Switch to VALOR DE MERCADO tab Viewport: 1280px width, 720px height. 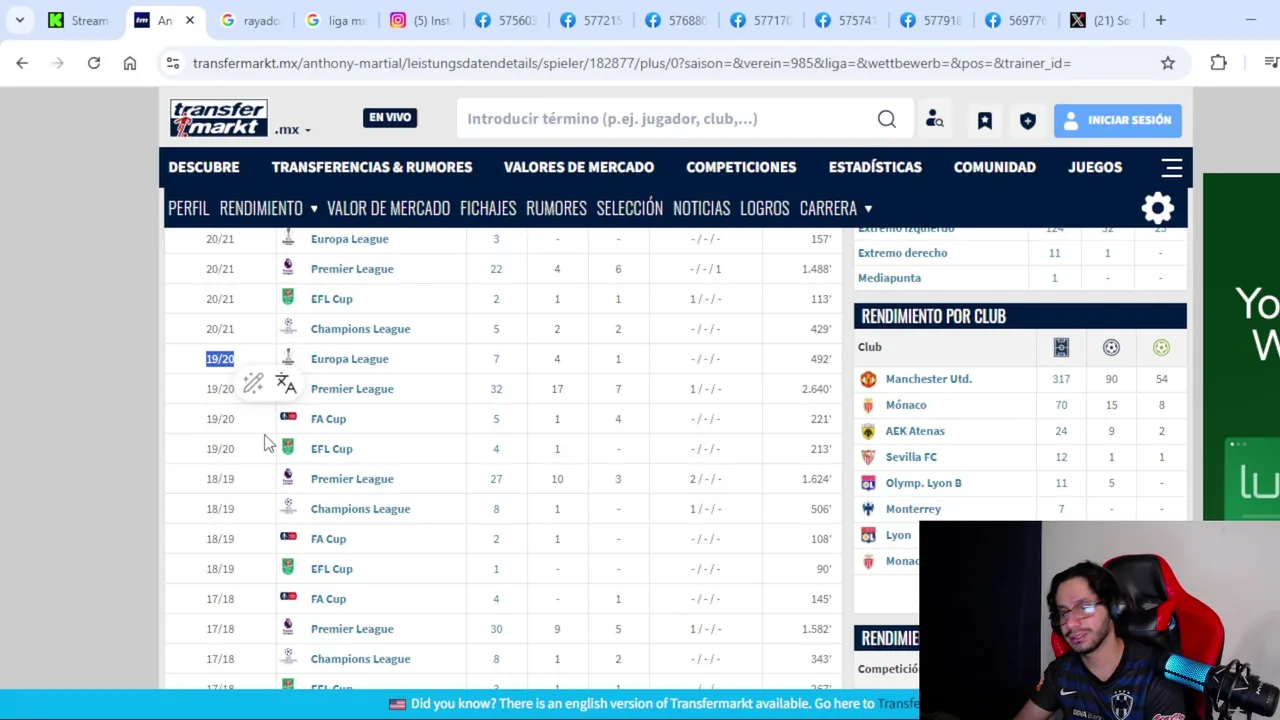click(388, 208)
